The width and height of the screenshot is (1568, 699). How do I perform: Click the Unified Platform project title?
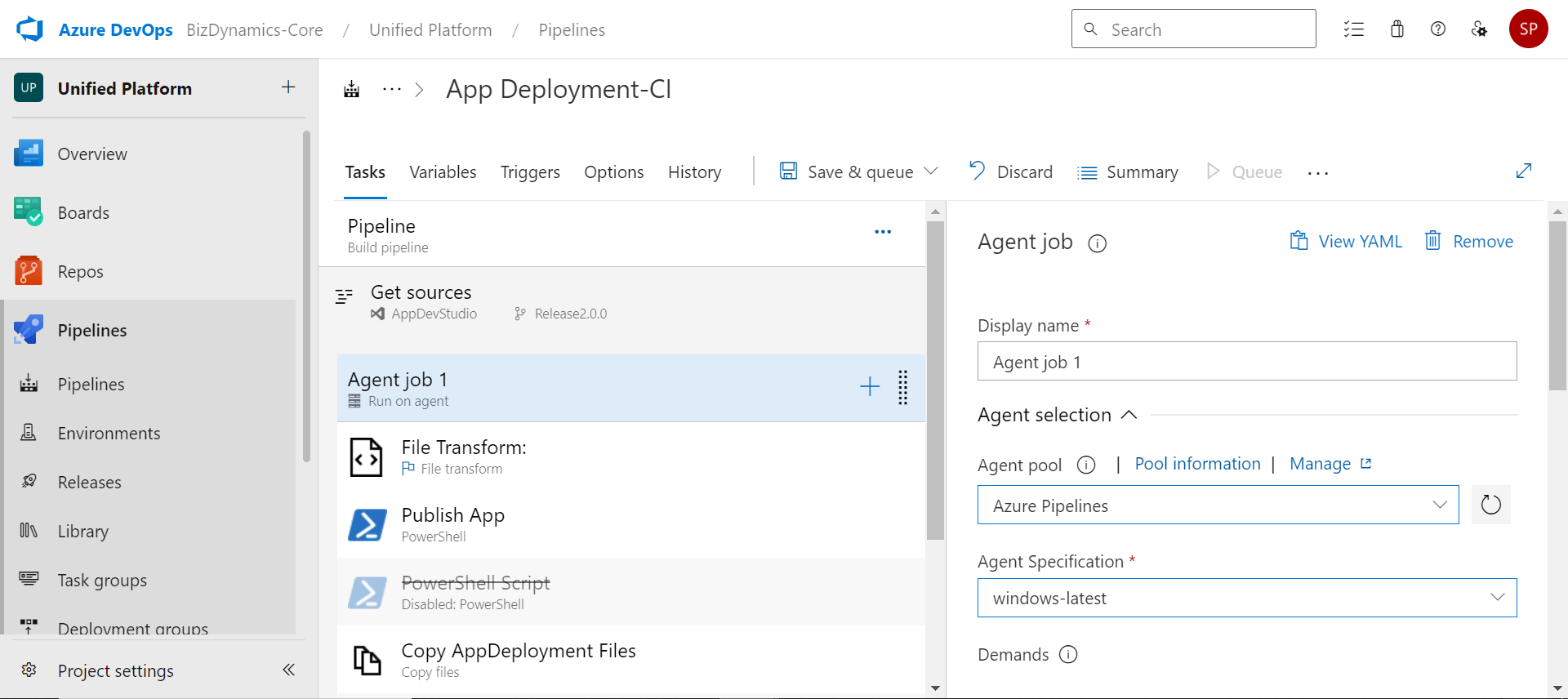click(x=125, y=88)
